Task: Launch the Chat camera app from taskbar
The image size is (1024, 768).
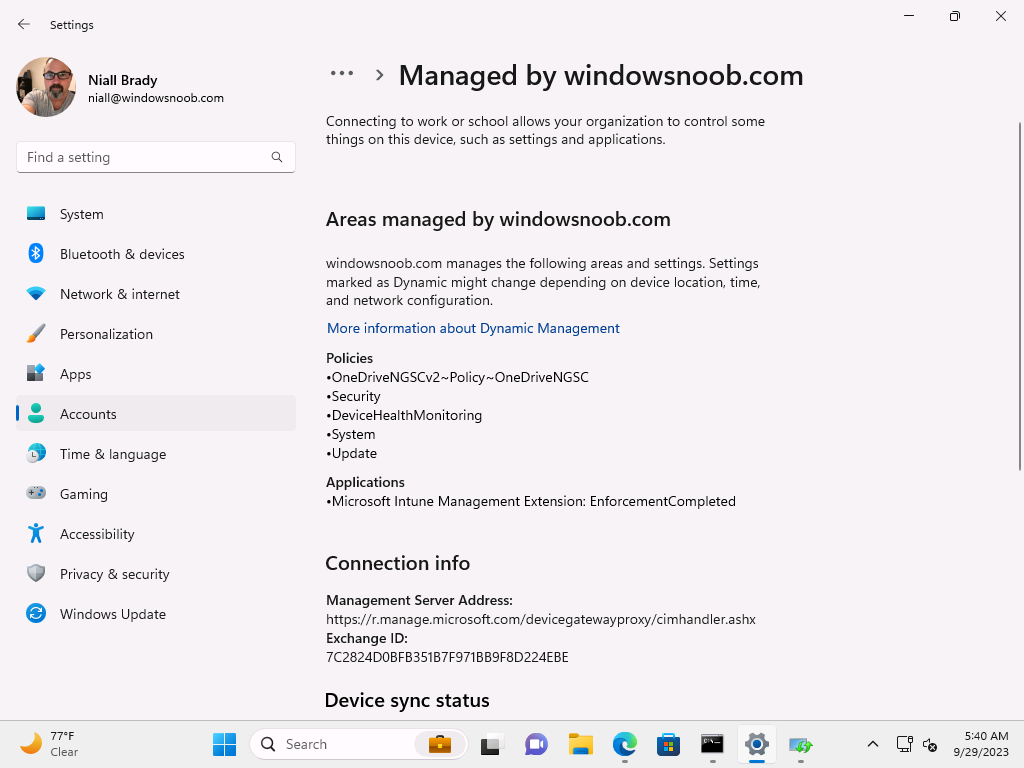Action: pyautogui.click(x=536, y=744)
